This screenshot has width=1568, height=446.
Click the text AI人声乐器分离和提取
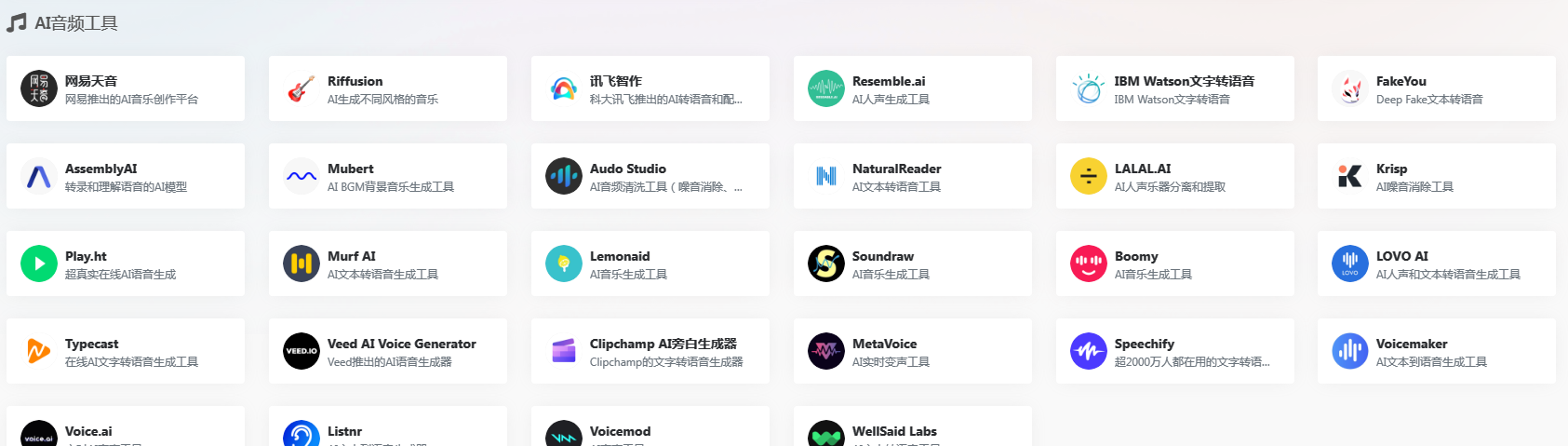click(x=1170, y=186)
